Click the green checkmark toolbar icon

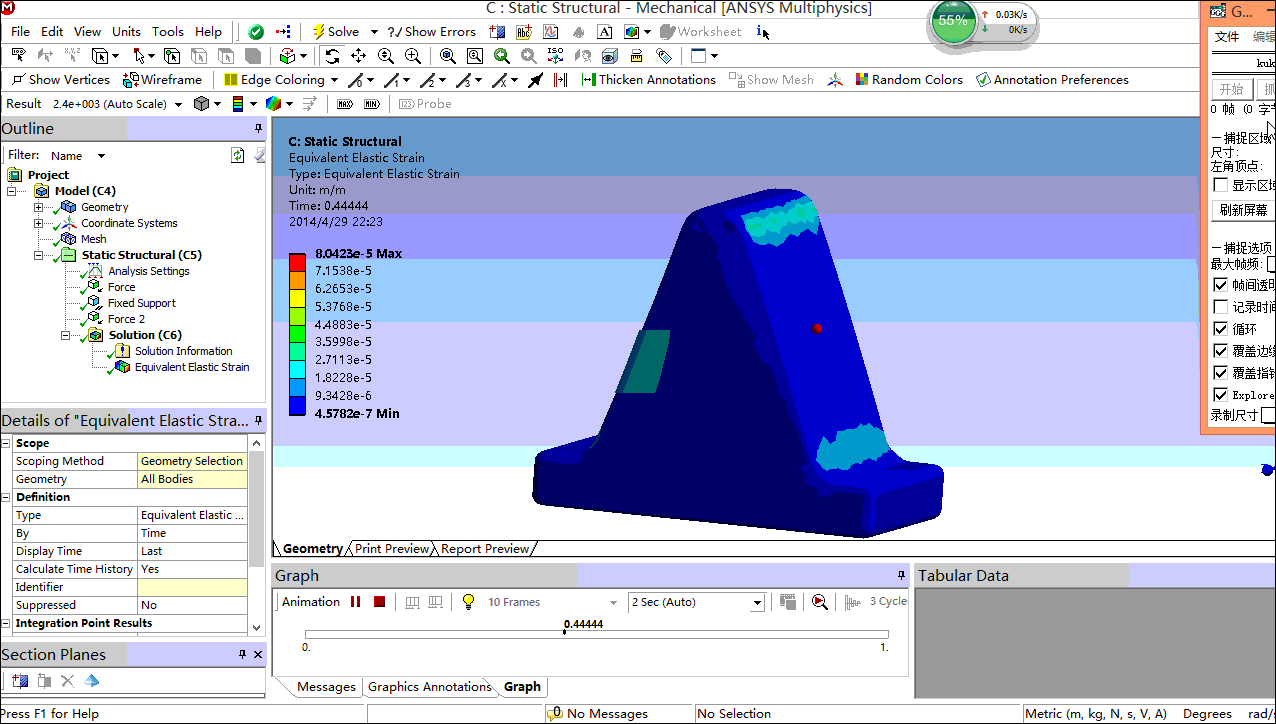256,32
